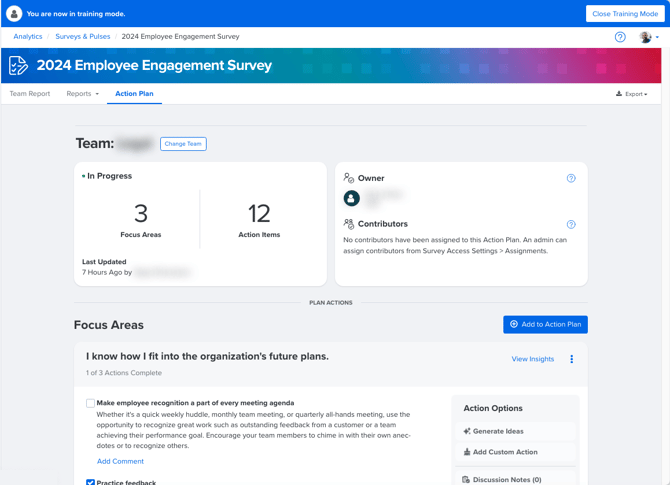The height and width of the screenshot is (485, 670).
Task: Open the View Insights link
Action: (532, 359)
